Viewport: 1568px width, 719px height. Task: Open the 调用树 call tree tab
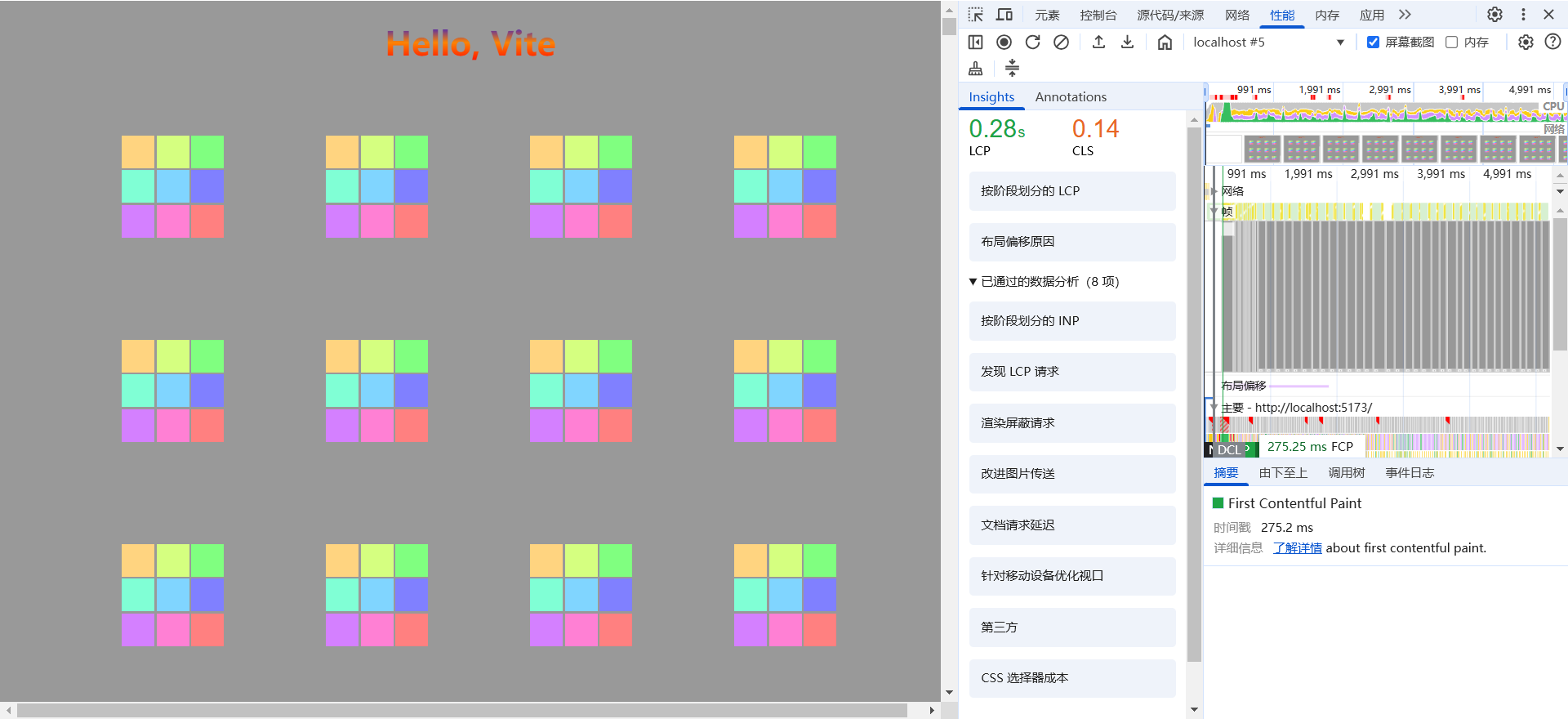(x=1347, y=473)
